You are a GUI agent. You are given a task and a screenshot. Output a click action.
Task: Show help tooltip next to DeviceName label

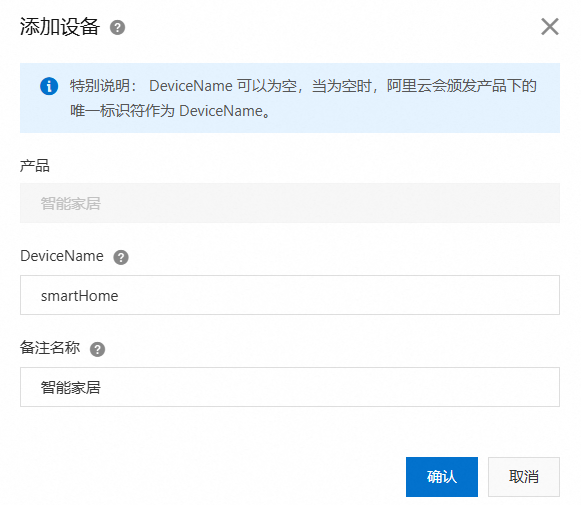coord(121,257)
